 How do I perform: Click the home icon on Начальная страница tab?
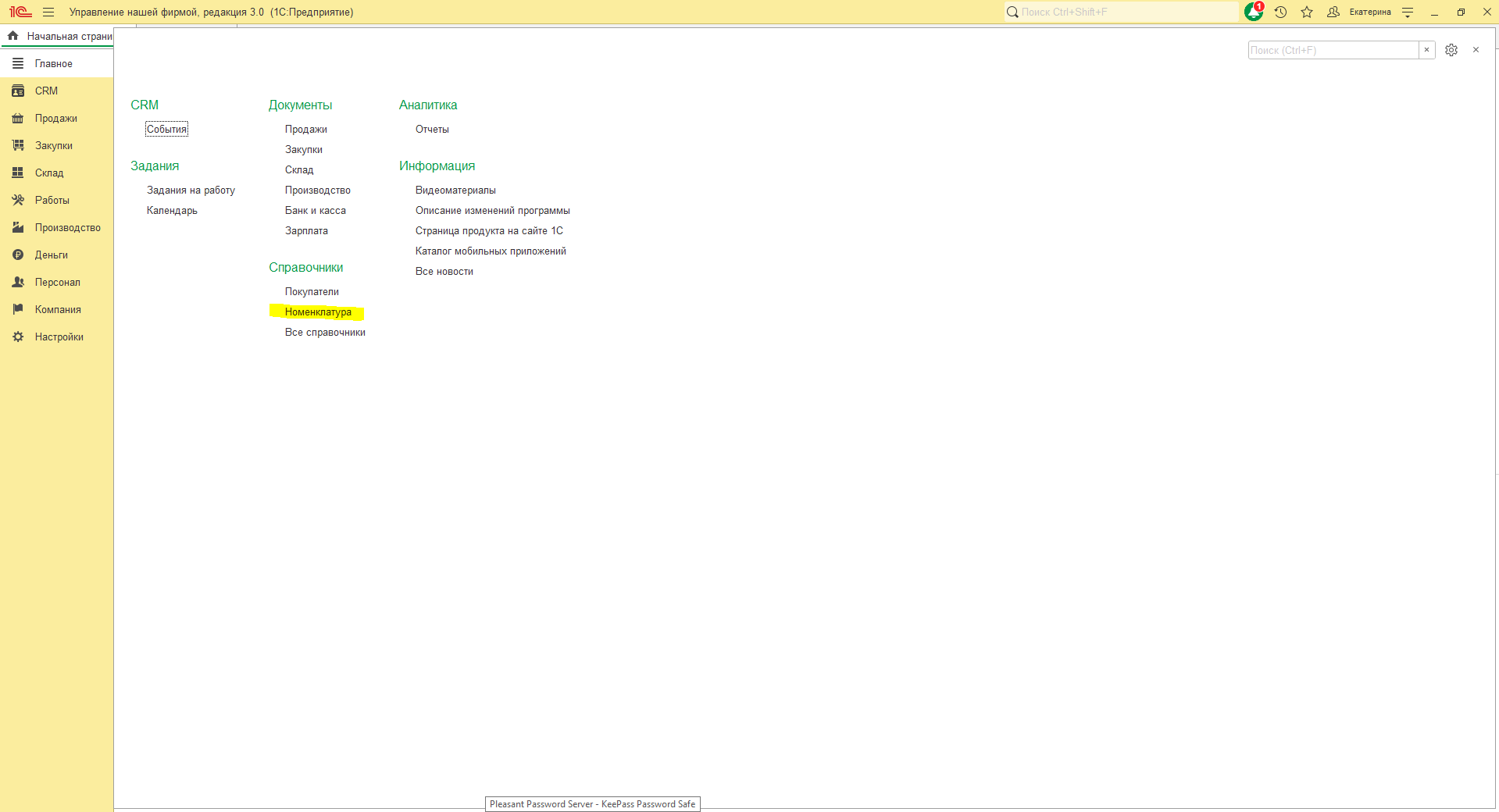click(x=13, y=36)
